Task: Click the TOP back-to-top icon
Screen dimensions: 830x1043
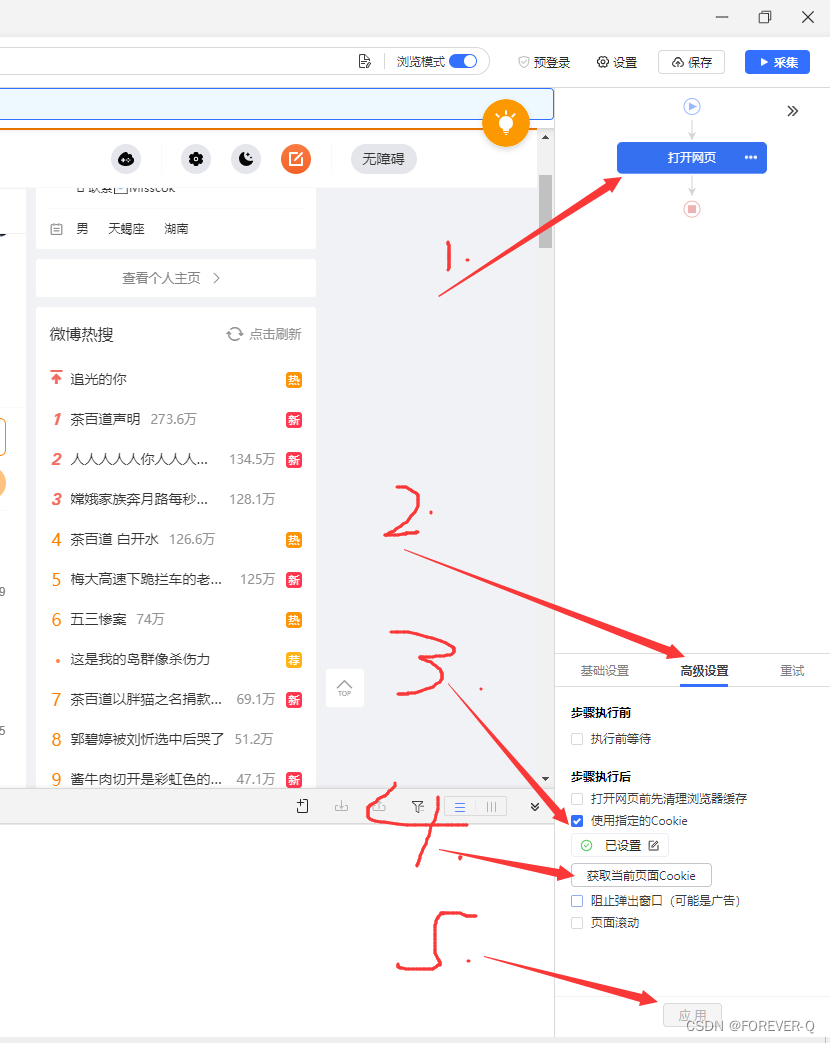Action: point(345,688)
